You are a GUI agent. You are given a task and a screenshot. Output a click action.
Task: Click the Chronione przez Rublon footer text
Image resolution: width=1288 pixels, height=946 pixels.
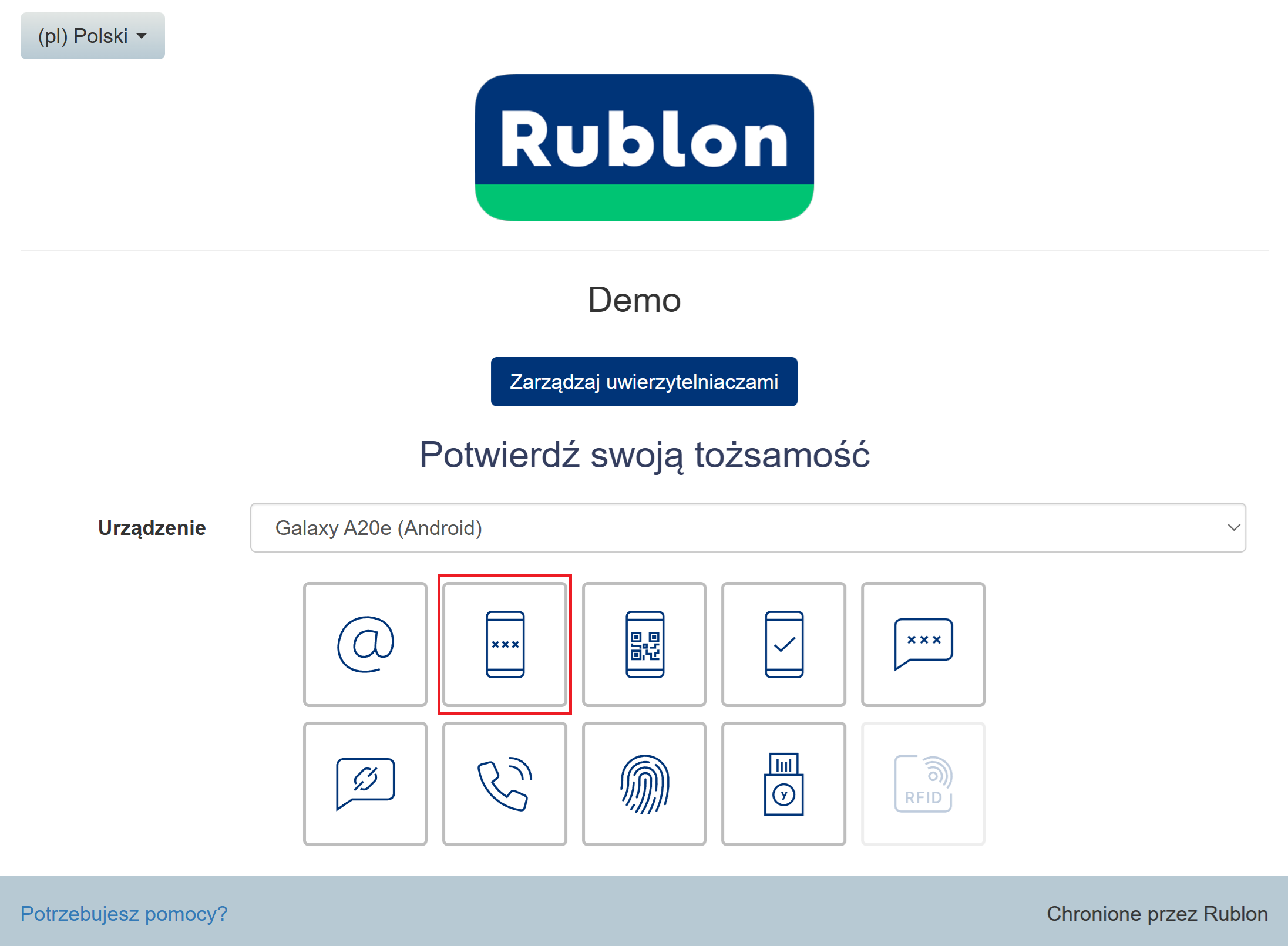click(x=1156, y=914)
